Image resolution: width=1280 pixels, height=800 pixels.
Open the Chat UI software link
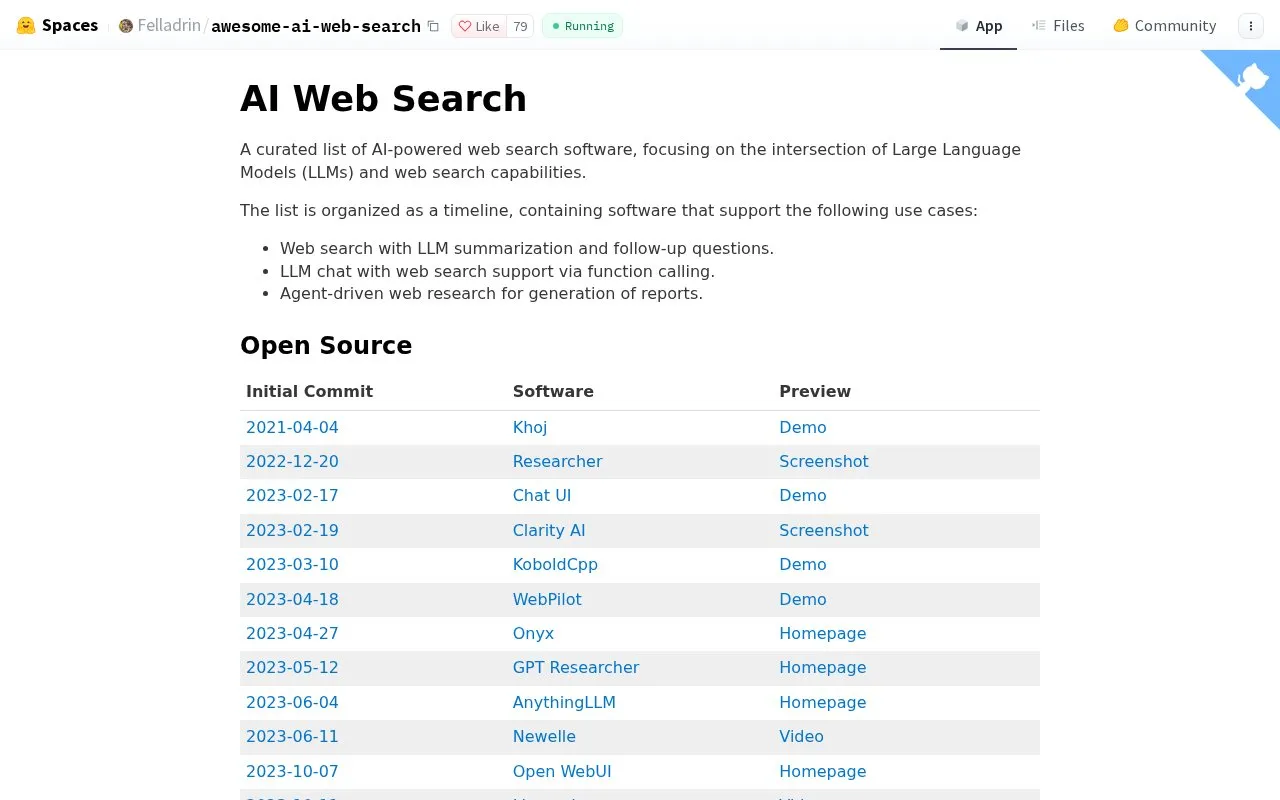542,495
